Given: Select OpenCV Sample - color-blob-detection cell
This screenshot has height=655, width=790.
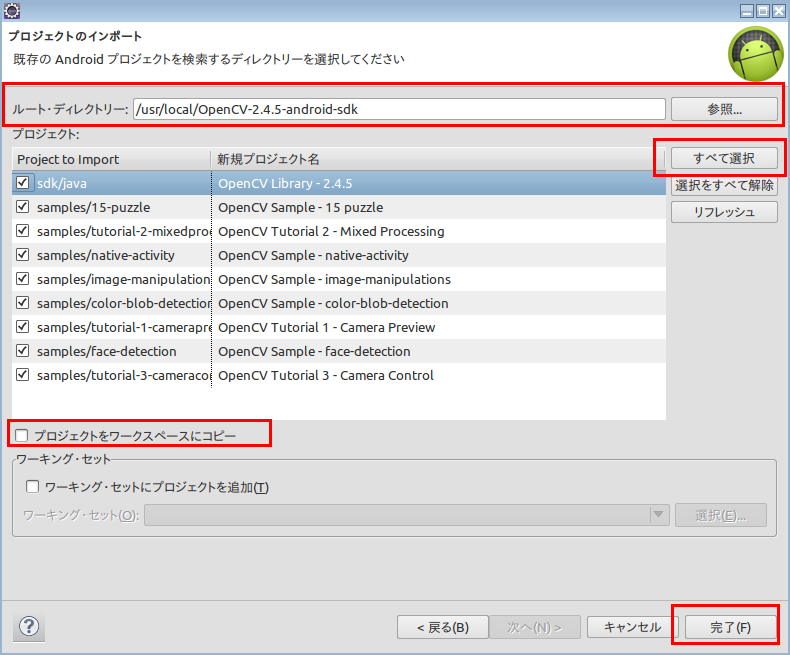Looking at the screenshot, I should tap(438, 303).
